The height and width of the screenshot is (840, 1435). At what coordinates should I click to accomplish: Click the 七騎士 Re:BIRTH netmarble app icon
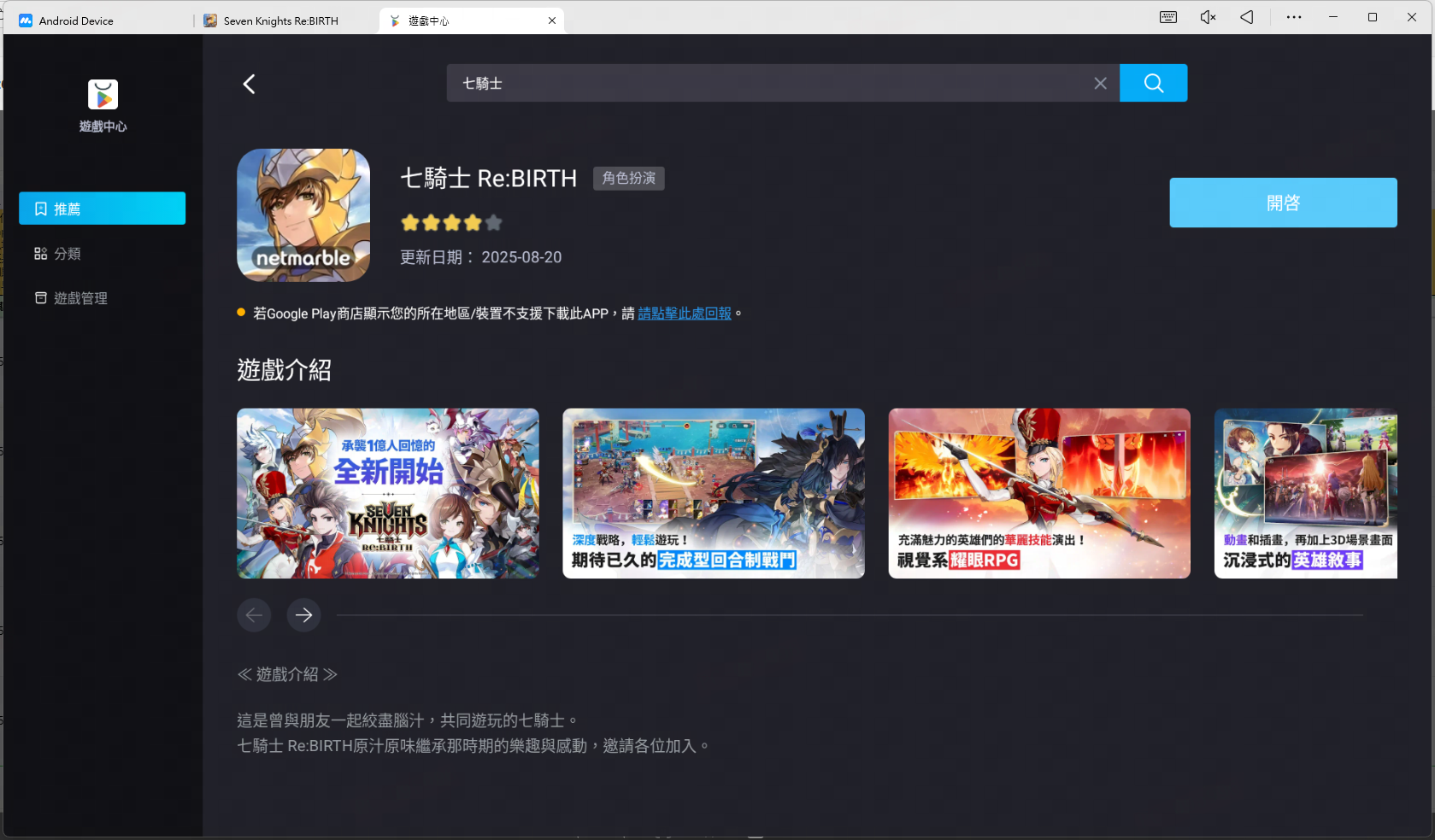pos(303,215)
